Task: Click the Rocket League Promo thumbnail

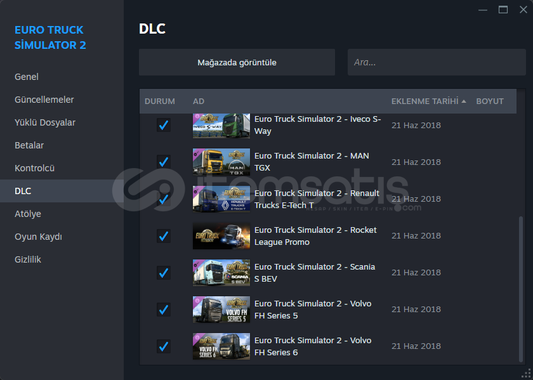Action: coord(221,236)
